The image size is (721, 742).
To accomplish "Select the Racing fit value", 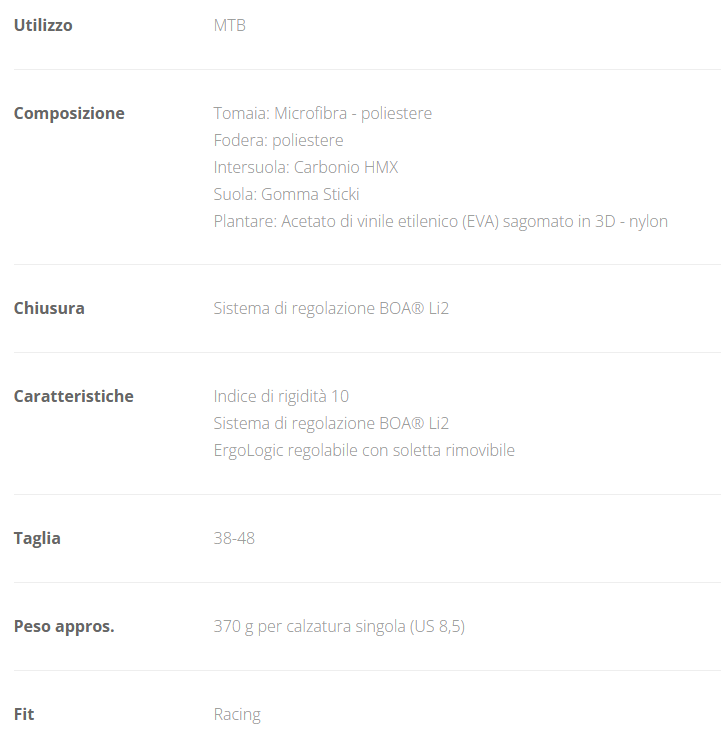I will 237,714.
